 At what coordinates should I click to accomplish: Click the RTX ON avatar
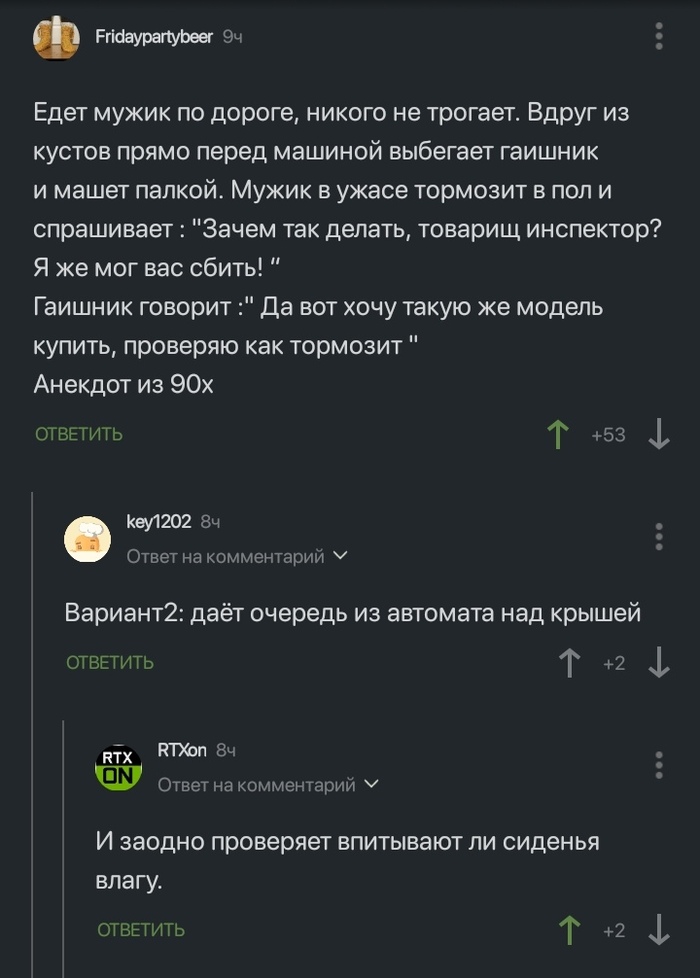coord(118,767)
